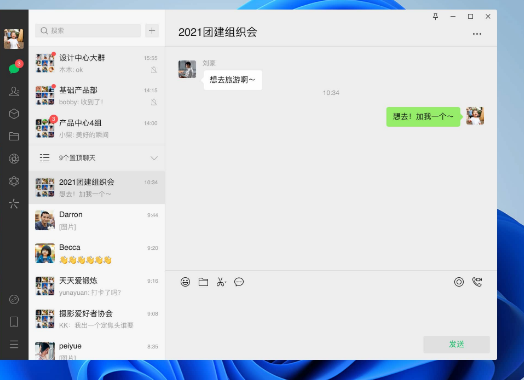Open the 天天爱锻炼 group chat
524x380 pixels.
[97, 286]
